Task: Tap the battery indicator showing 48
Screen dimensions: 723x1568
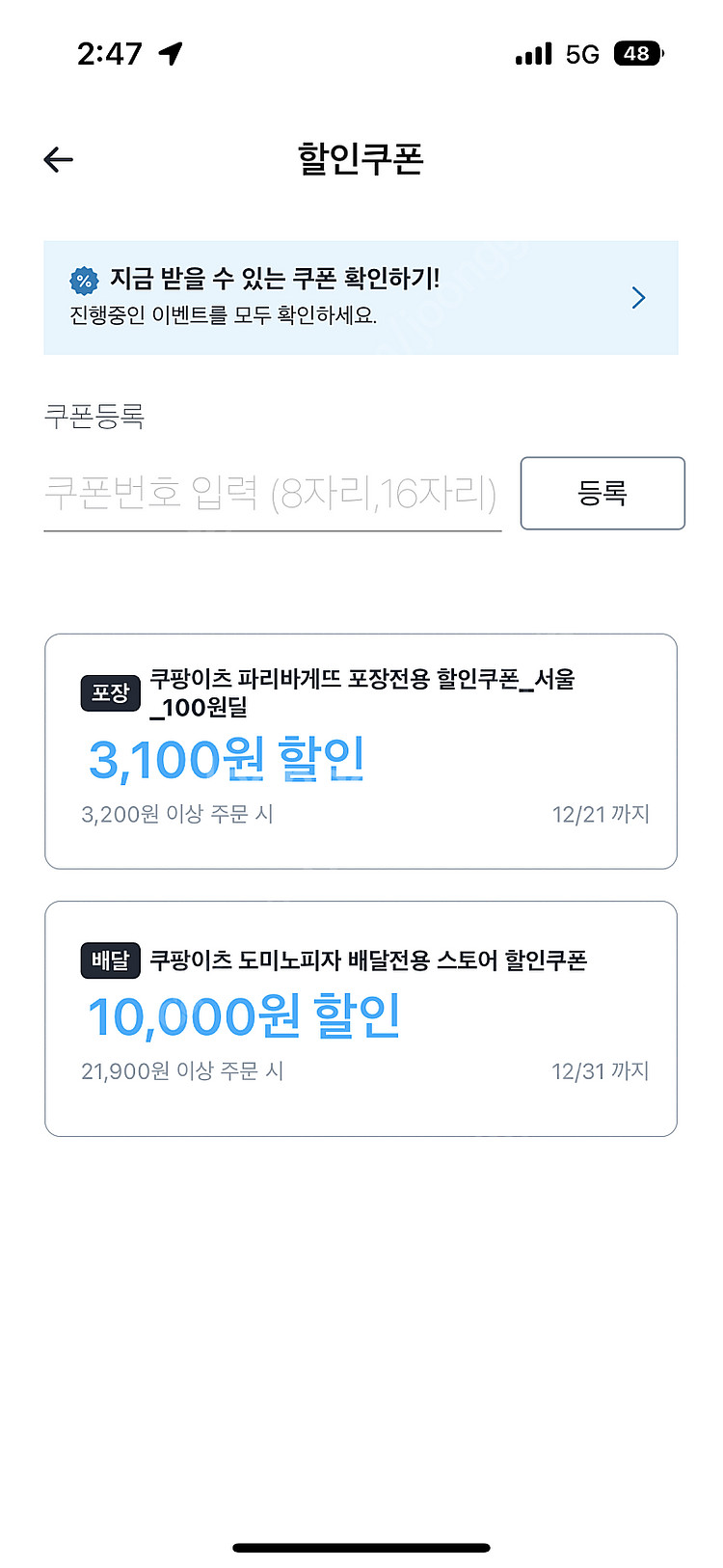Action: pyautogui.click(x=638, y=54)
